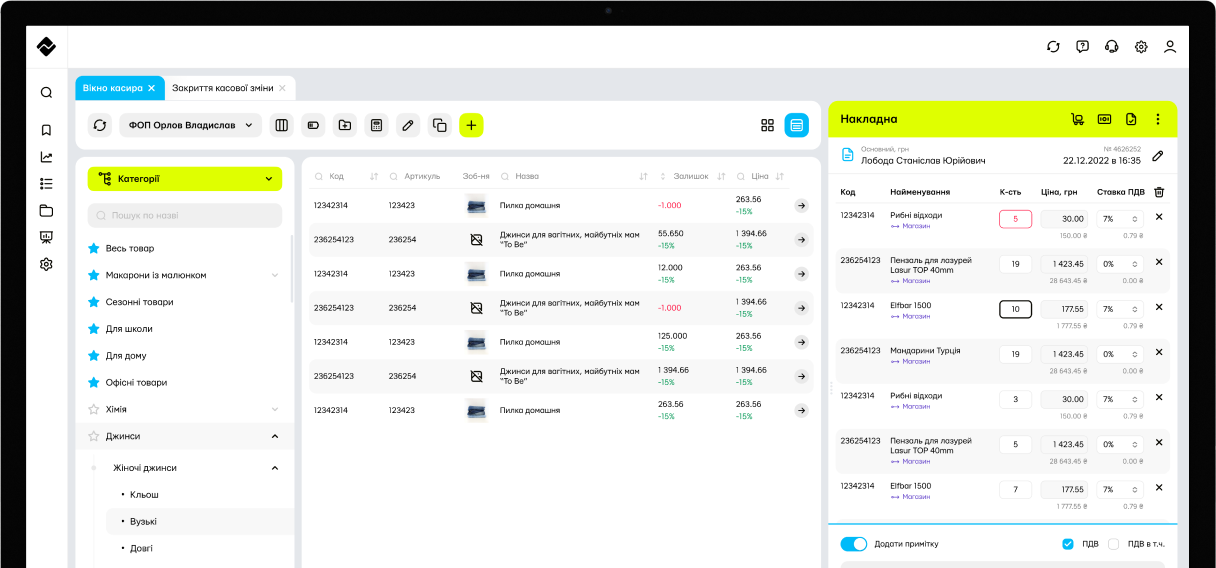Image resolution: width=1216 pixels, height=568 pixels.
Task: Open the calculator icon in toolbar
Action: pos(376,125)
